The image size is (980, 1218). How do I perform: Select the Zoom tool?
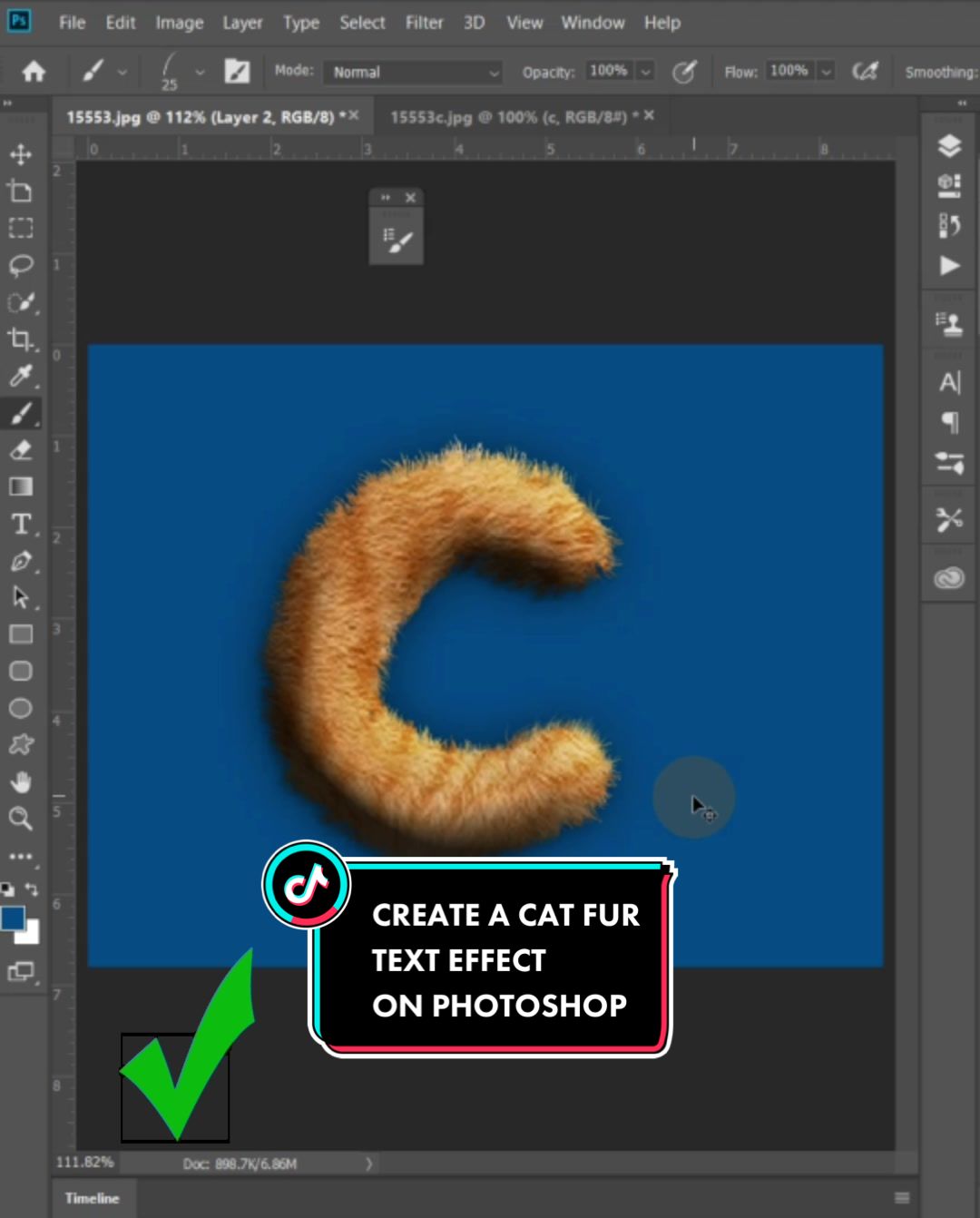[21, 819]
